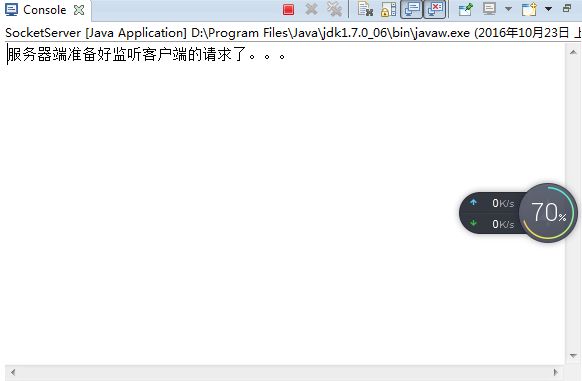Click the Display Selected Console monitor icon
The width and height of the screenshot is (582, 381).
coord(489,9)
